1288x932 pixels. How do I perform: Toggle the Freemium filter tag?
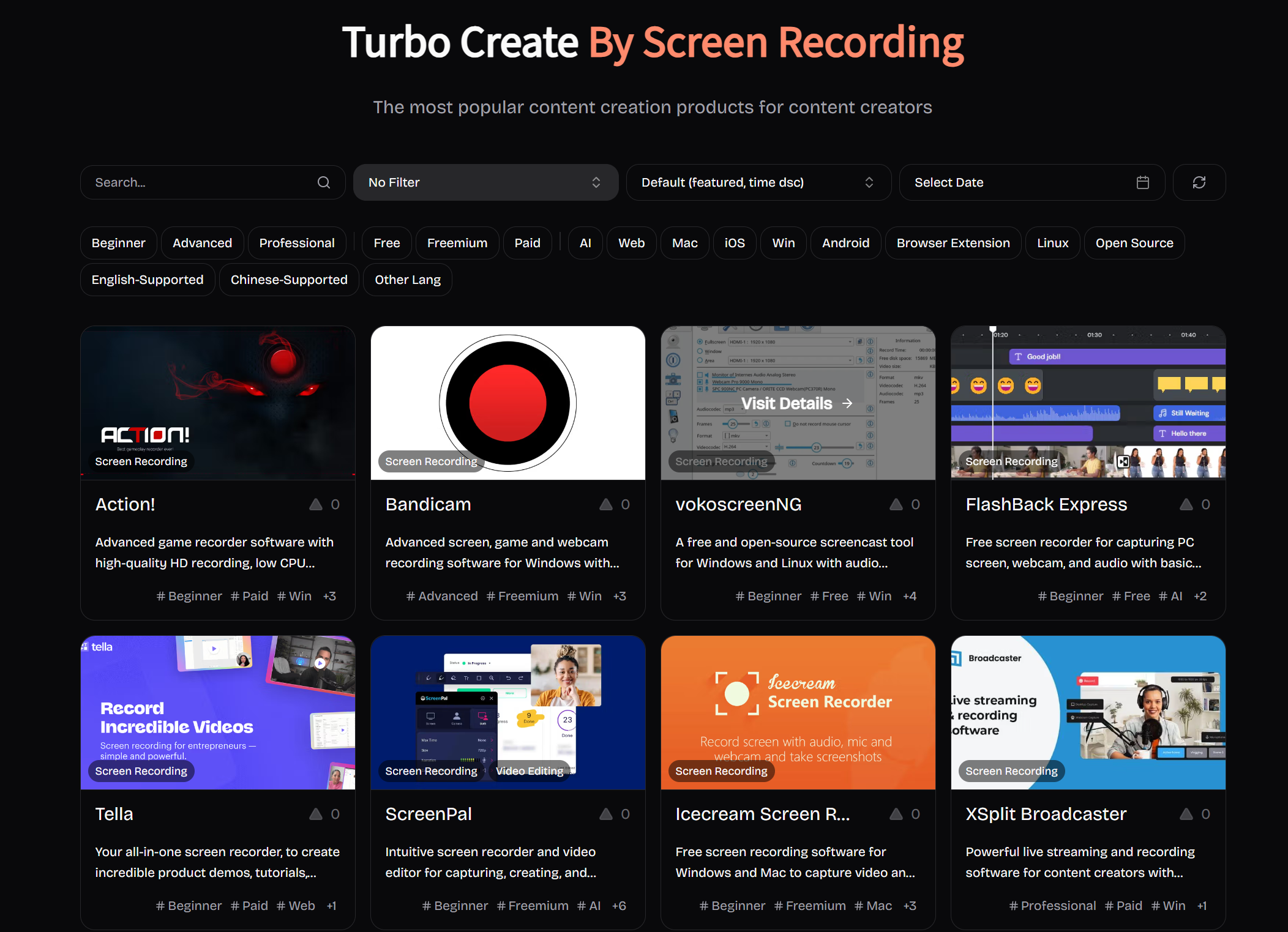tap(457, 243)
